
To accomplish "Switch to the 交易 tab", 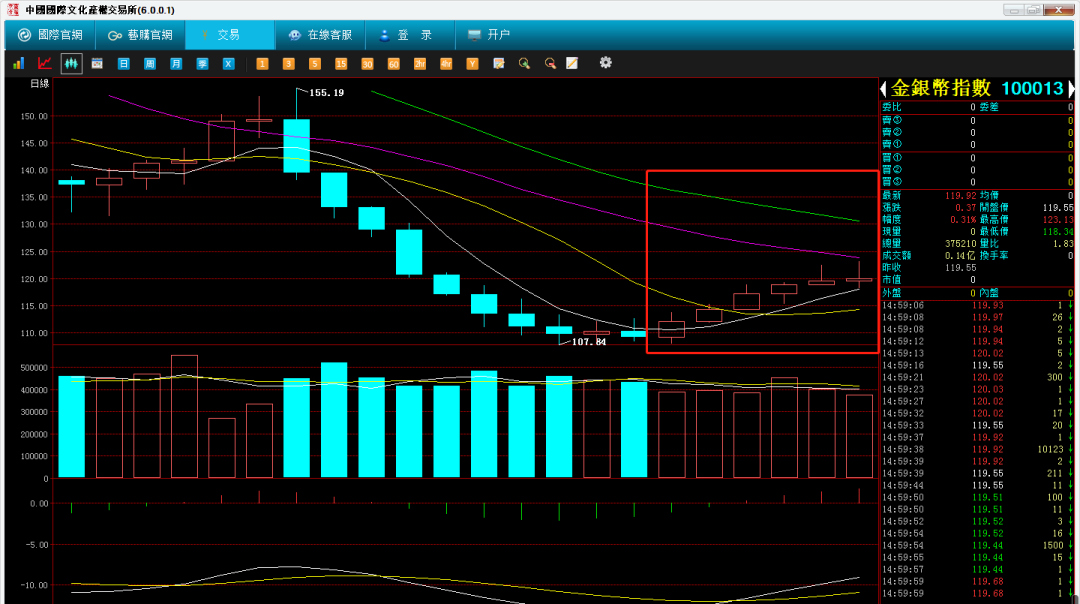I will point(229,34).
